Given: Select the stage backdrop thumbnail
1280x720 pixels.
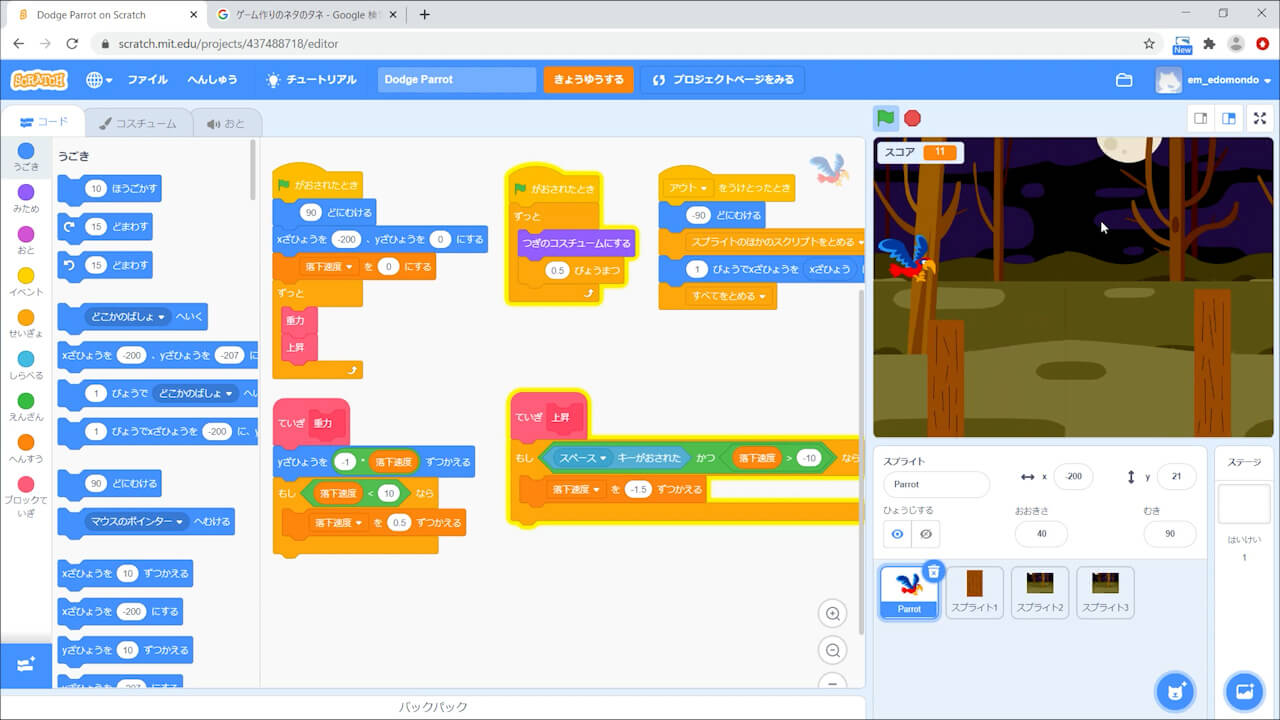Looking at the screenshot, I should [x=1244, y=504].
